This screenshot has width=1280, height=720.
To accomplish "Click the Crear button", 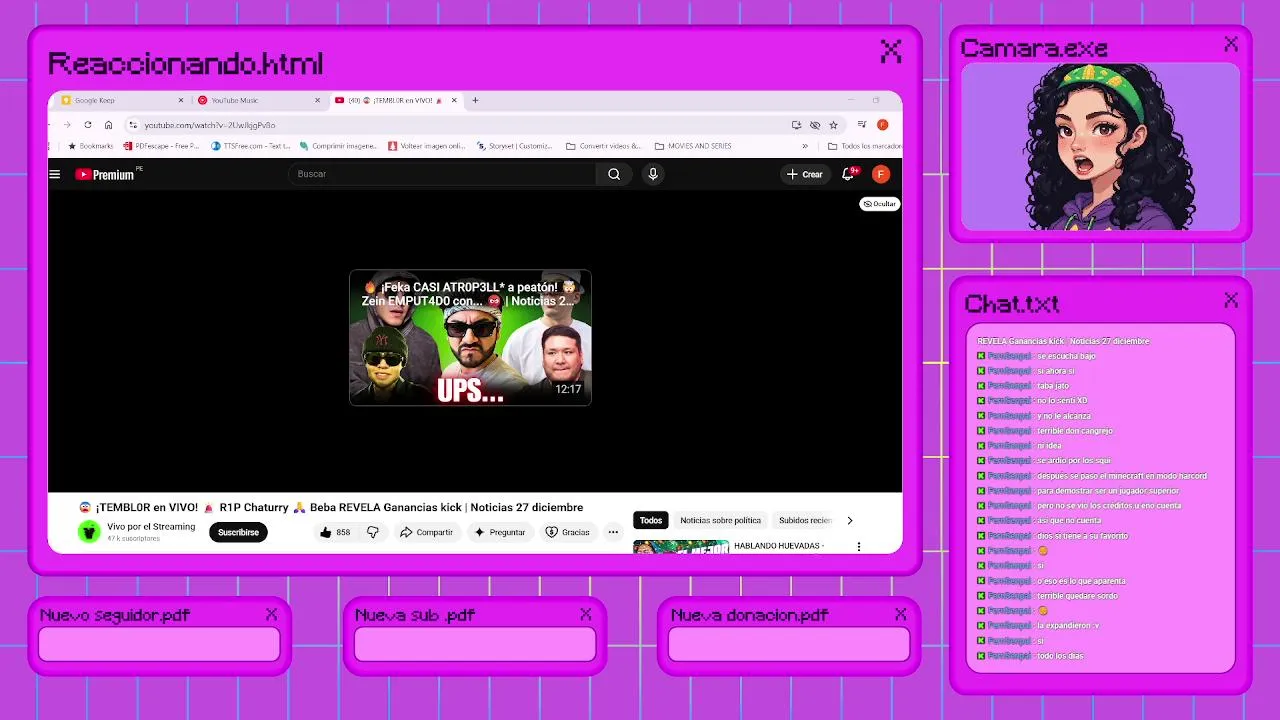I will click(805, 174).
